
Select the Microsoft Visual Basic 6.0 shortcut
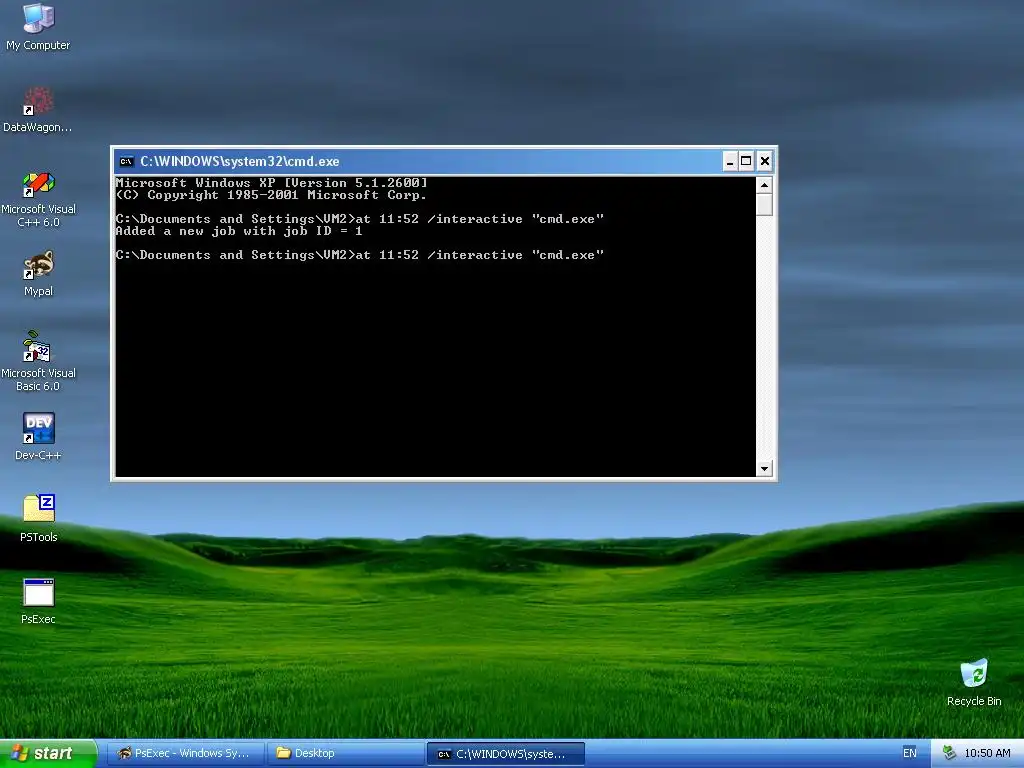coord(38,361)
